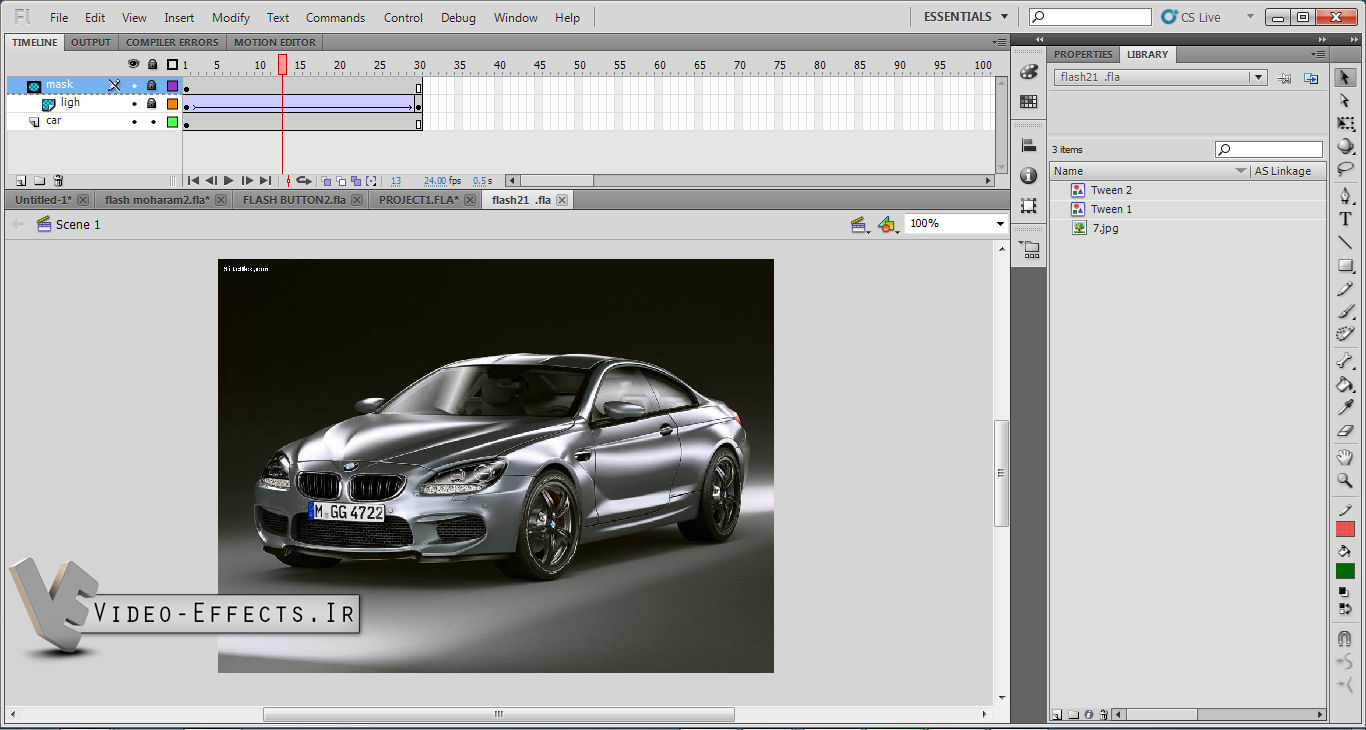Toggle the timeline Loop button
Viewport: 1366px width, 730px height.
coord(304,181)
